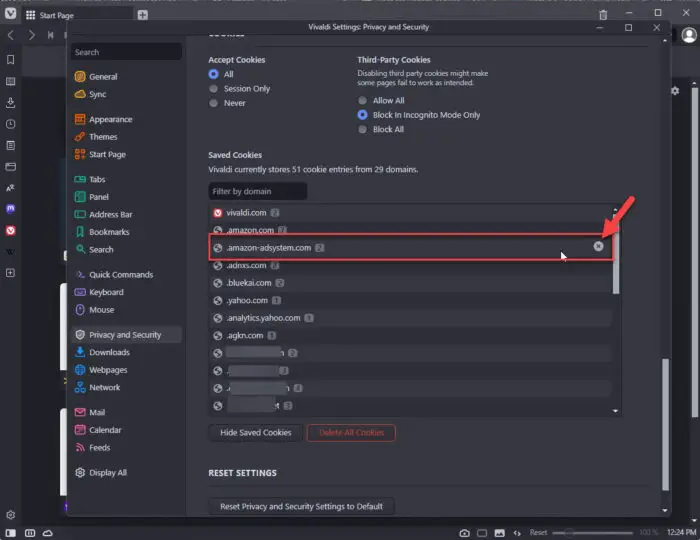Select the .agkn.com cookie entry
The width and height of the screenshot is (700, 540).
click(411, 336)
